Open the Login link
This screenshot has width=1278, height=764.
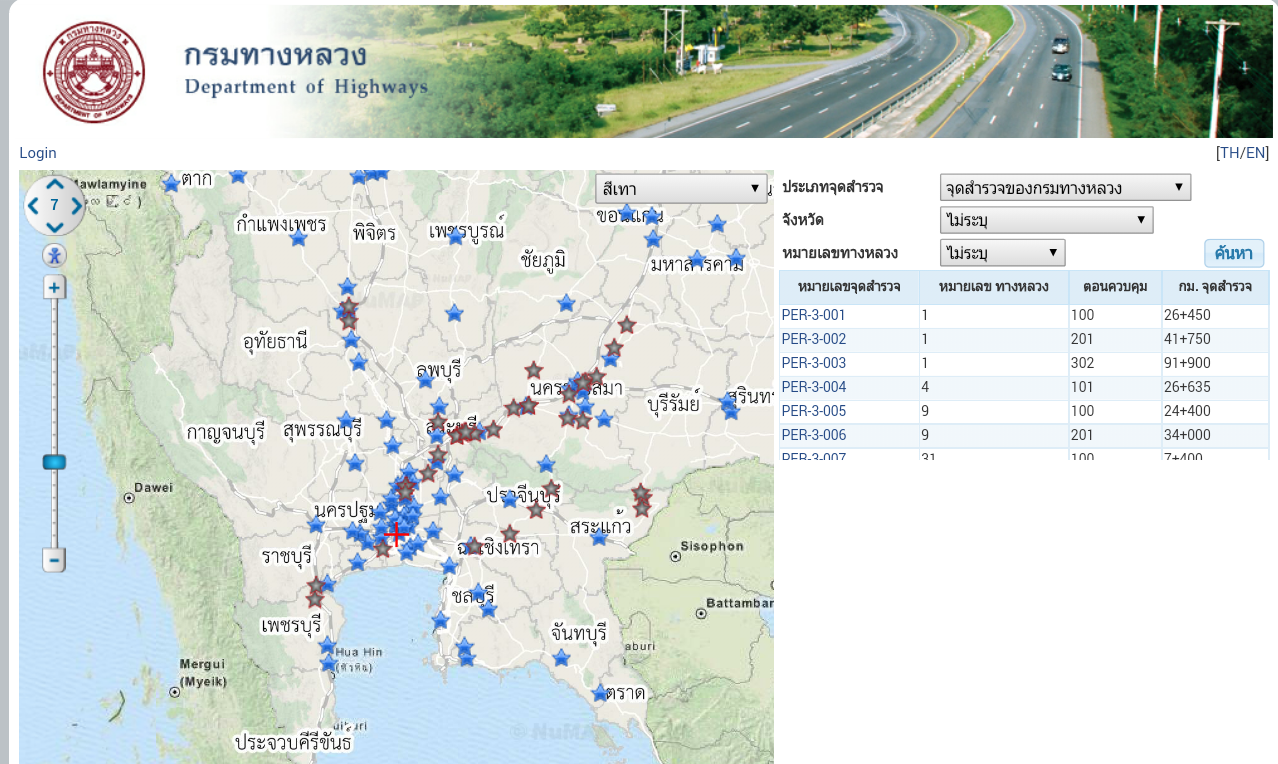click(38, 153)
